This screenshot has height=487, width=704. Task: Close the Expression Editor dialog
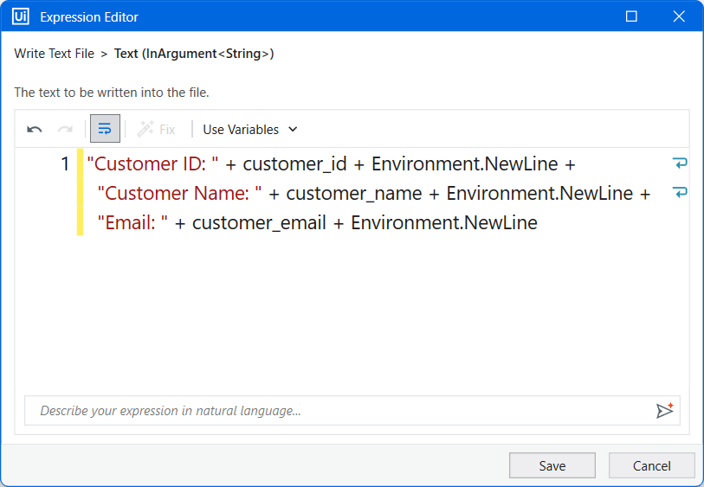(x=679, y=17)
